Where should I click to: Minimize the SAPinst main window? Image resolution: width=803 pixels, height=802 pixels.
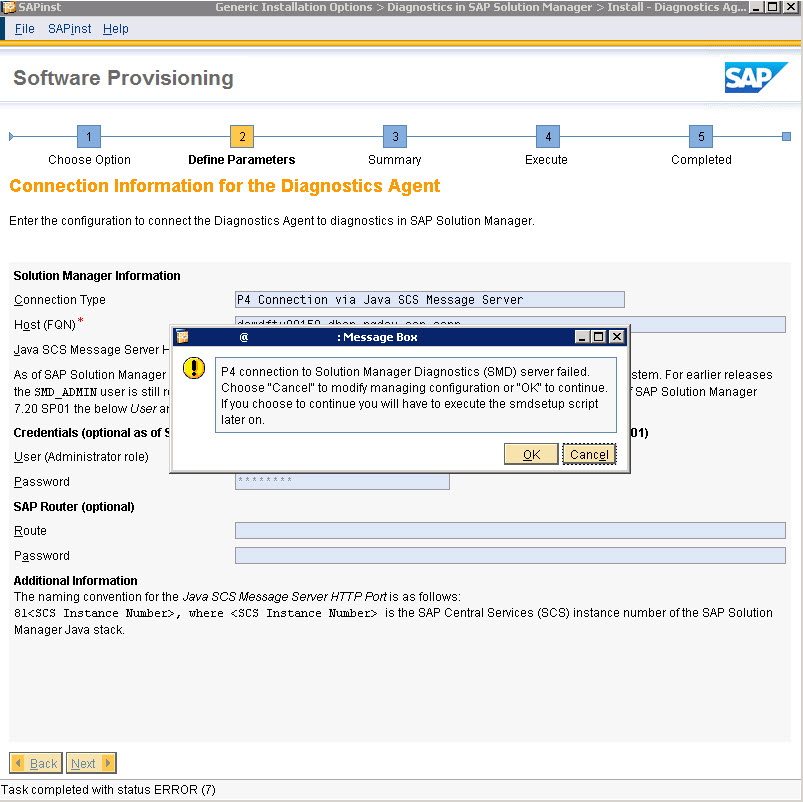pos(756,7)
